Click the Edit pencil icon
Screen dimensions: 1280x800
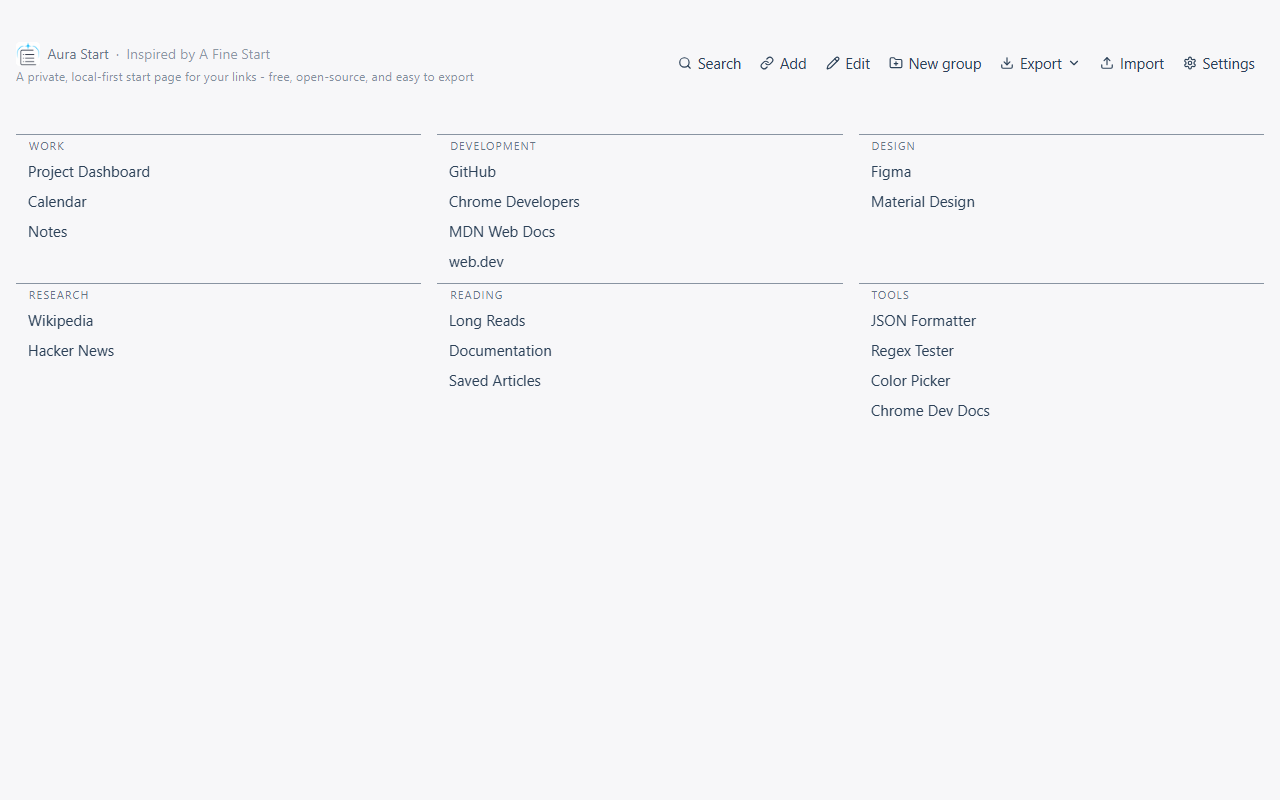(x=833, y=63)
